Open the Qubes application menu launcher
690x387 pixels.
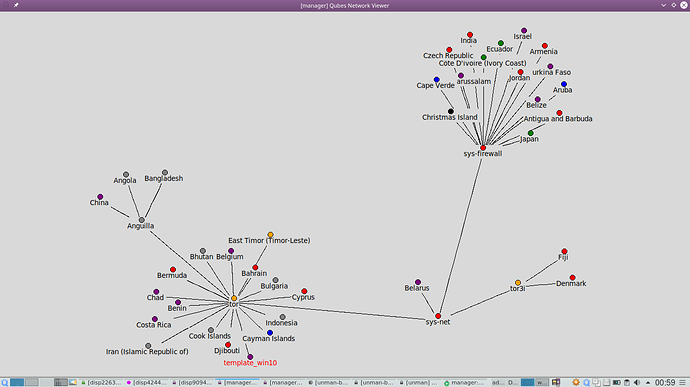[4, 383]
